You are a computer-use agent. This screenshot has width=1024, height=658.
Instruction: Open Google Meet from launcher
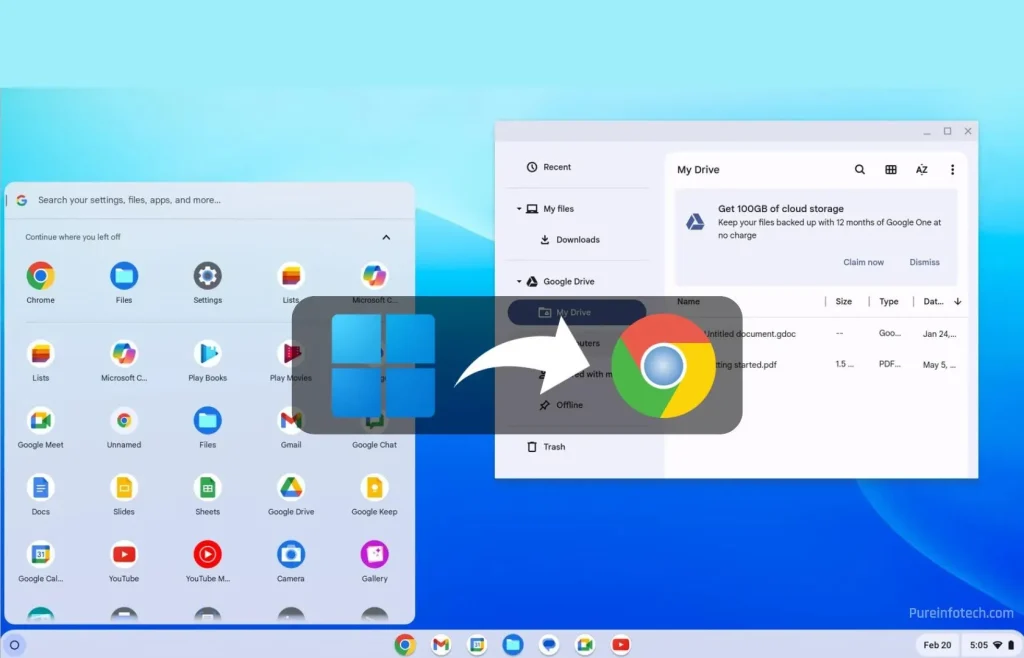coord(41,421)
